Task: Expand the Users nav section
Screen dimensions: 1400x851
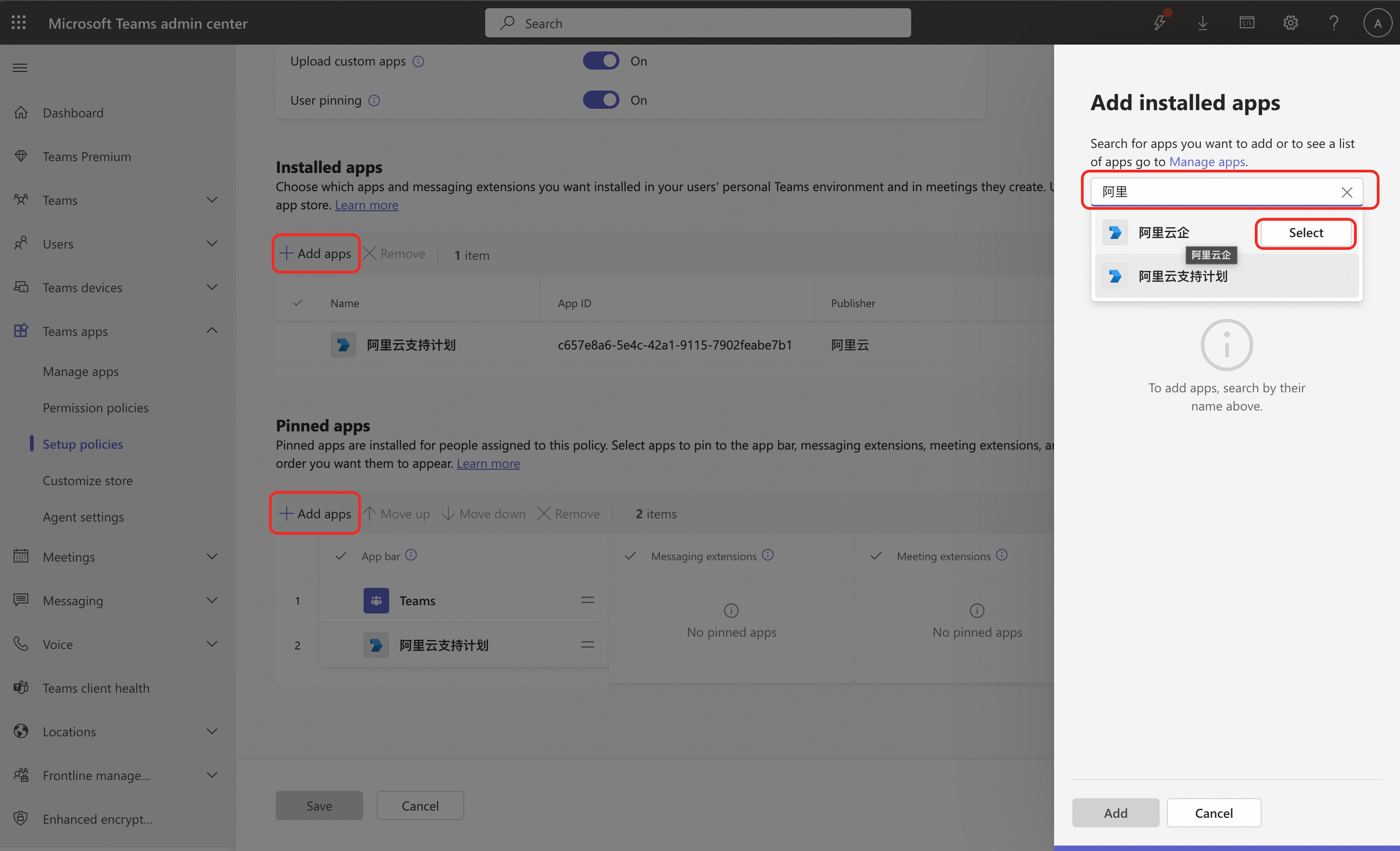Action: pyautogui.click(x=212, y=244)
